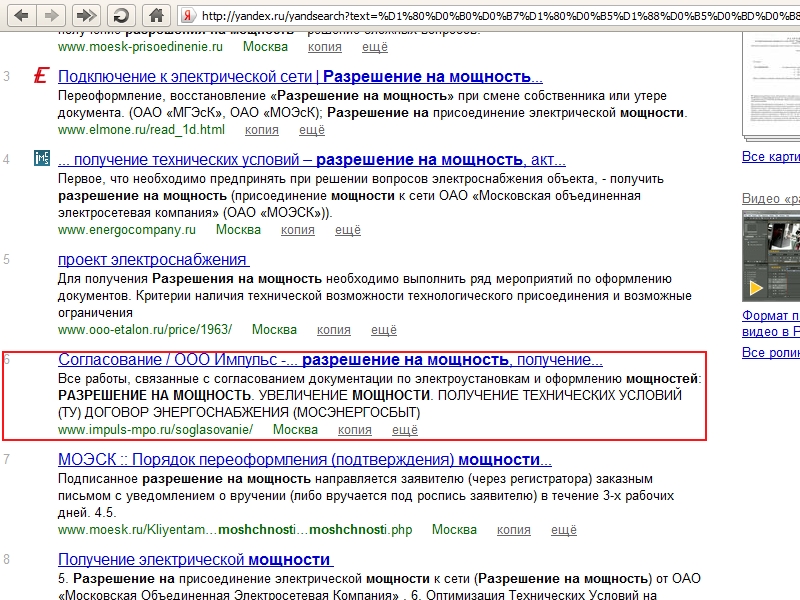
Task: Click the www.ooo-etalon.ru/price/1963/ green URL
Action: (x=145, y=330)
